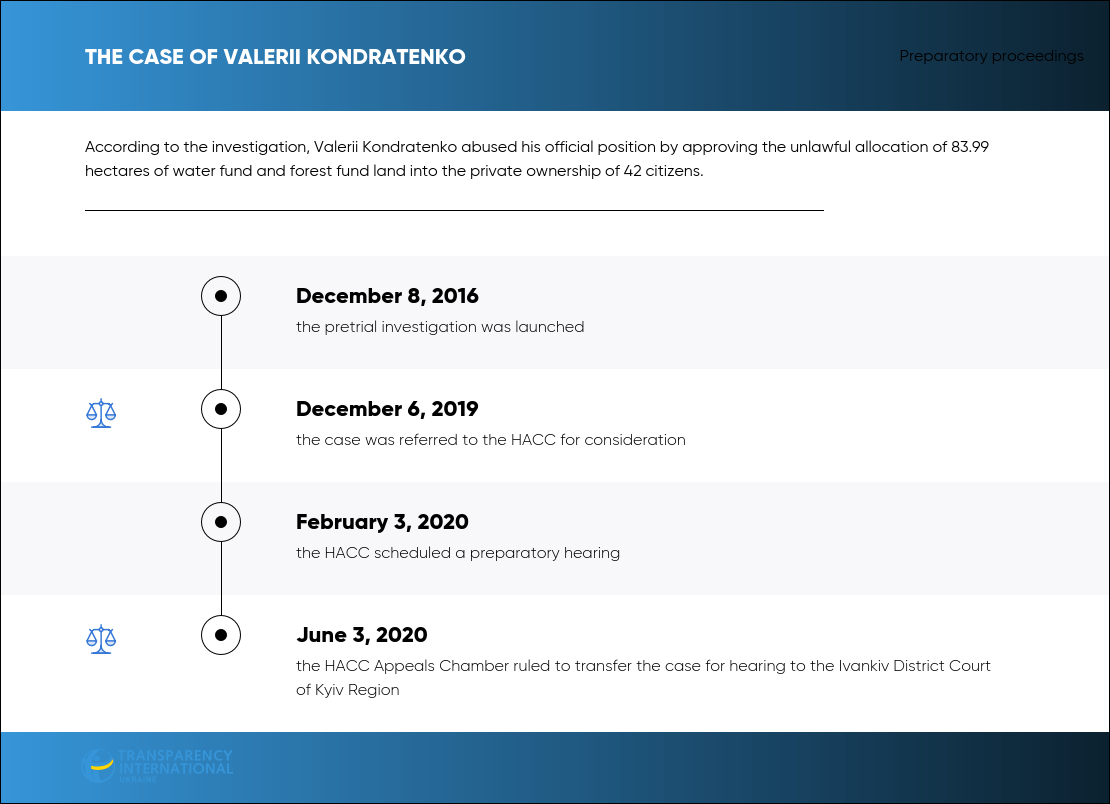
Task: Click the Transparency International Ukraine logo
Action: pos(157,766)
